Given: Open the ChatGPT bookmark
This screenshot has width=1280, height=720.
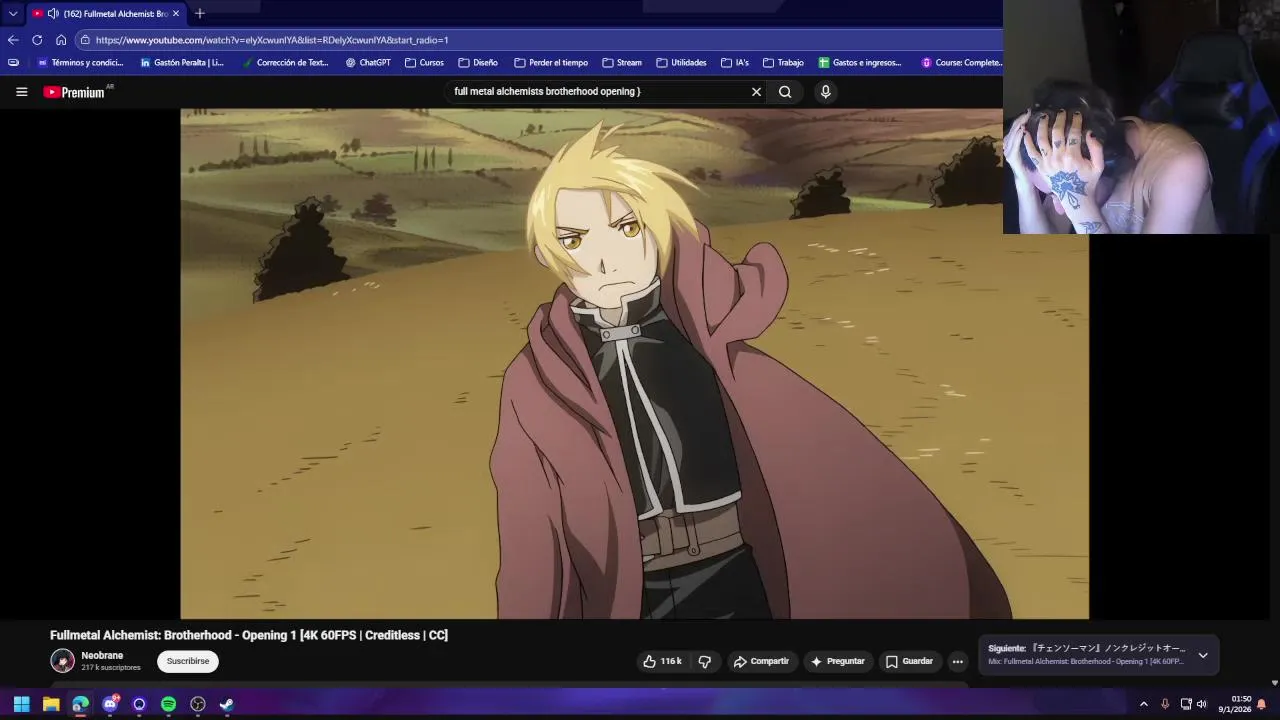Looking at the screenshot, I should pyautogui.click(x=368, y=62).
